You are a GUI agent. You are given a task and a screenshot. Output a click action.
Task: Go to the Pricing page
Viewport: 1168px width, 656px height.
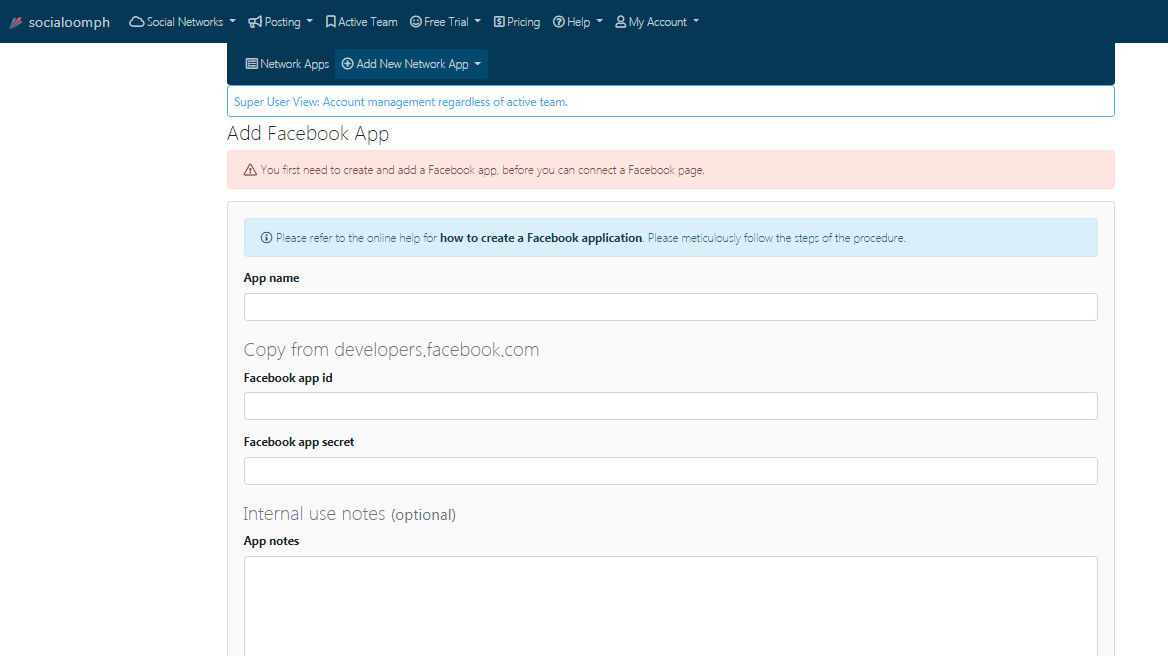[x=517, y=22]
